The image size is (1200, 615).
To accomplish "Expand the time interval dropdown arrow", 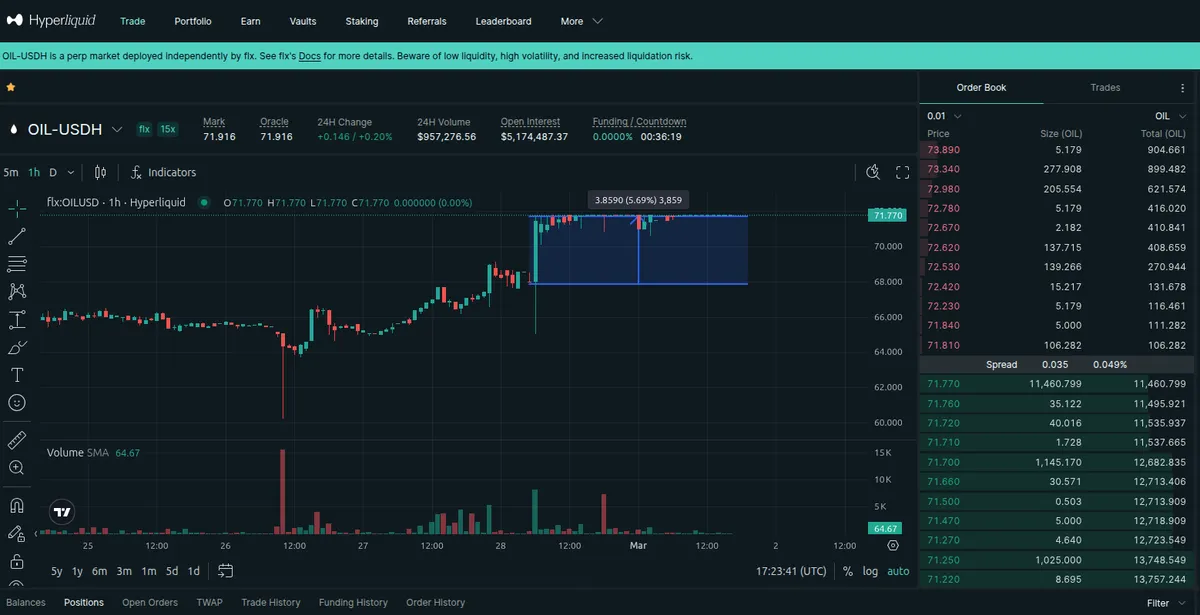I will 72,172.
